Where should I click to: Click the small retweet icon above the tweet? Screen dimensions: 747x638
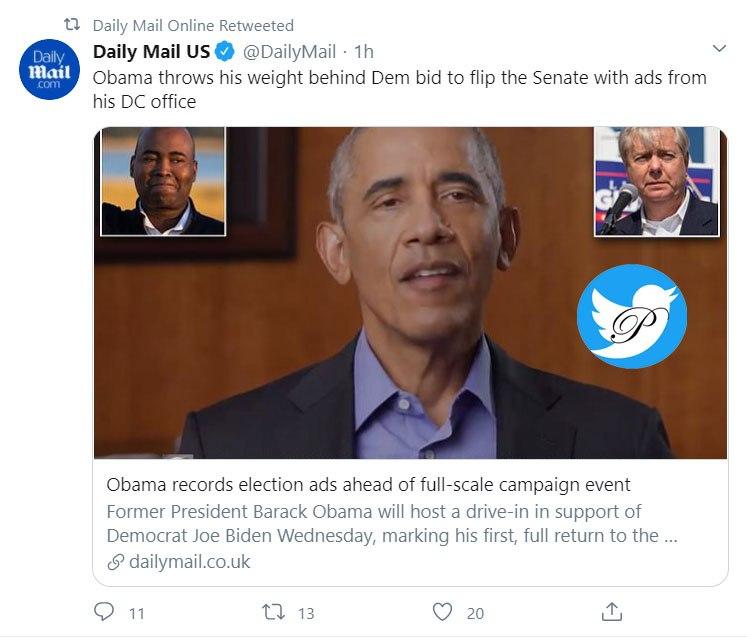71,25
